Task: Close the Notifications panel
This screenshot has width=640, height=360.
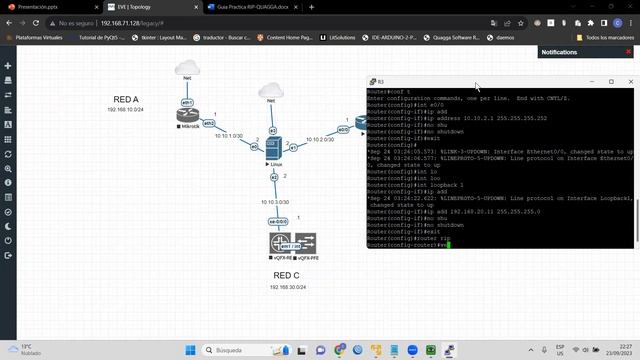Action: click(x=628, y=52)
